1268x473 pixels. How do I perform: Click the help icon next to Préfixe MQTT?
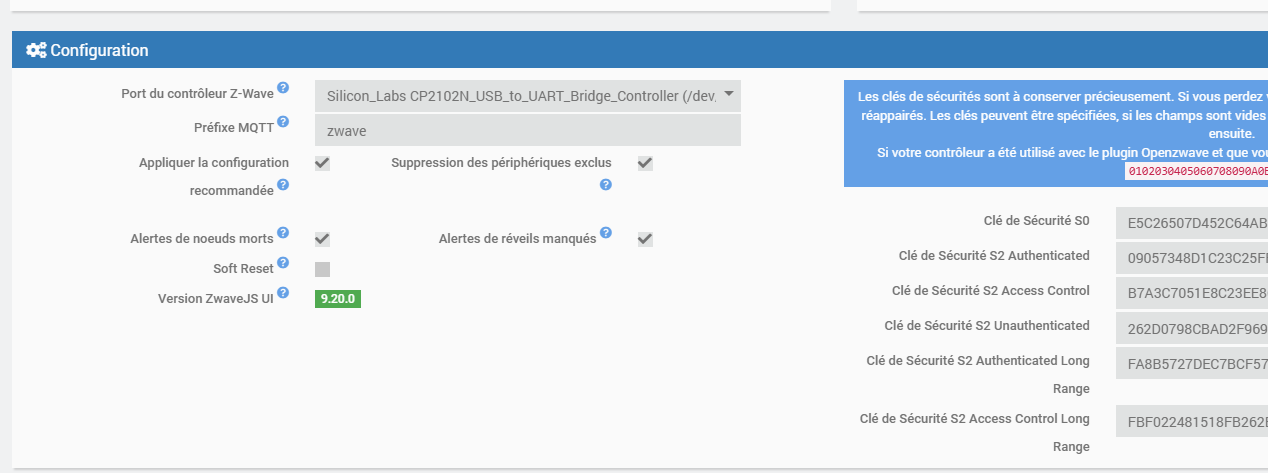click(x=283, y=122)
